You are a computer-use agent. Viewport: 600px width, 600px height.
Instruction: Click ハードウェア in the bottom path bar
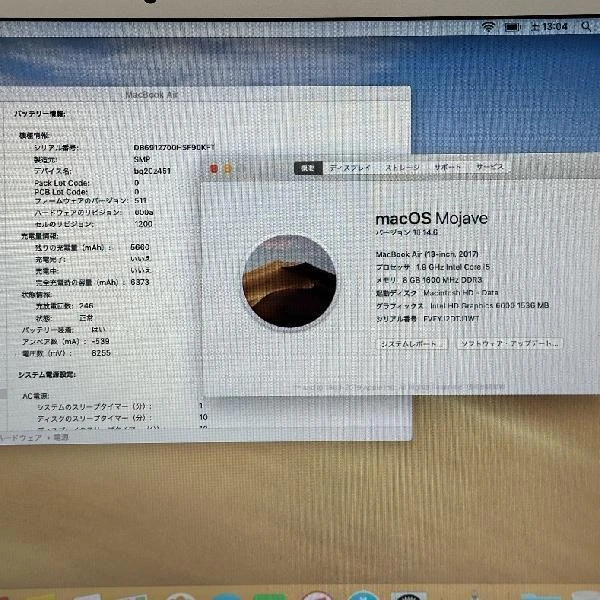click(x=21, y=437)
